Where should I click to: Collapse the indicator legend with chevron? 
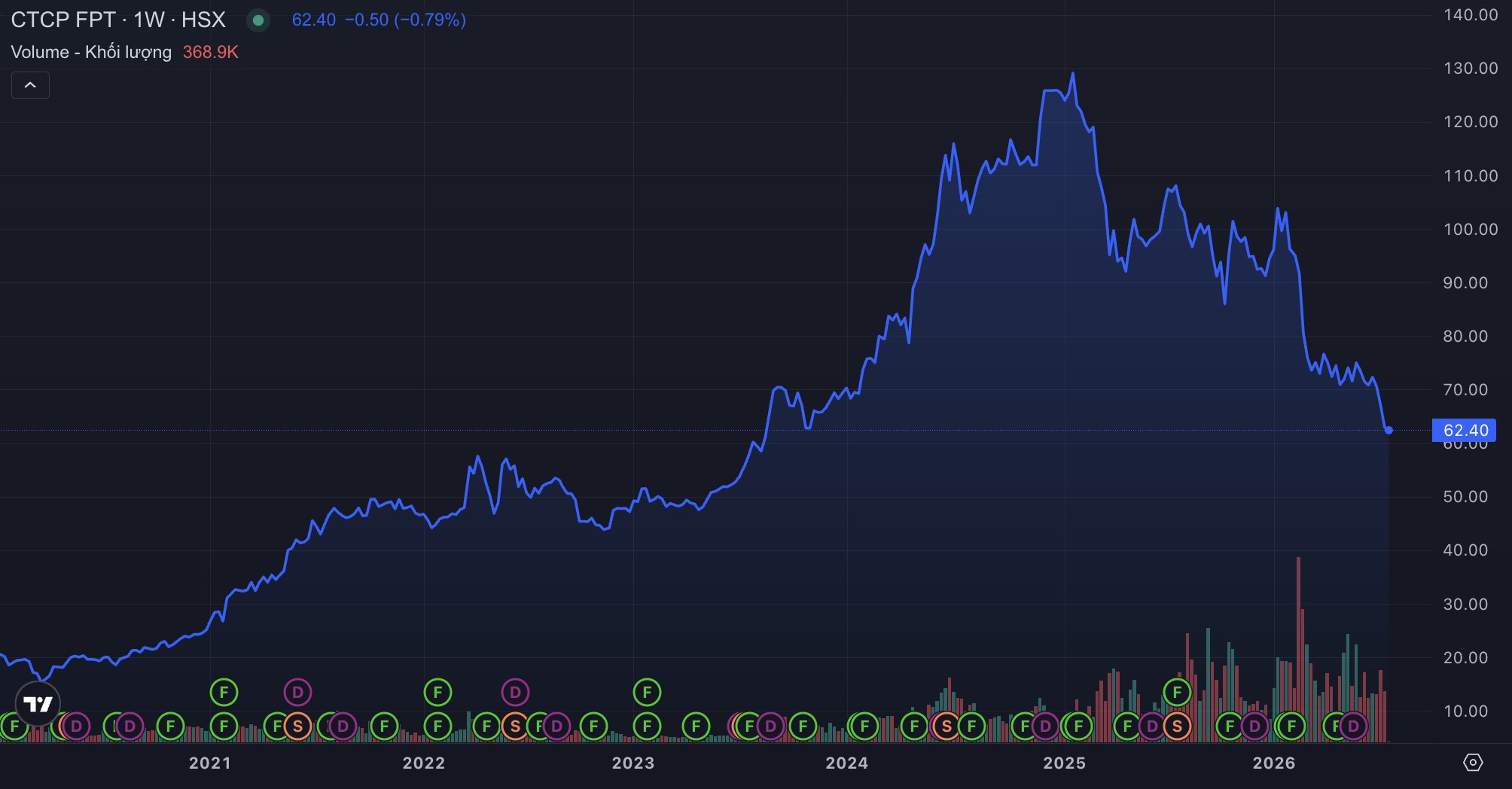pyautogui.click(x=30, y=85)
